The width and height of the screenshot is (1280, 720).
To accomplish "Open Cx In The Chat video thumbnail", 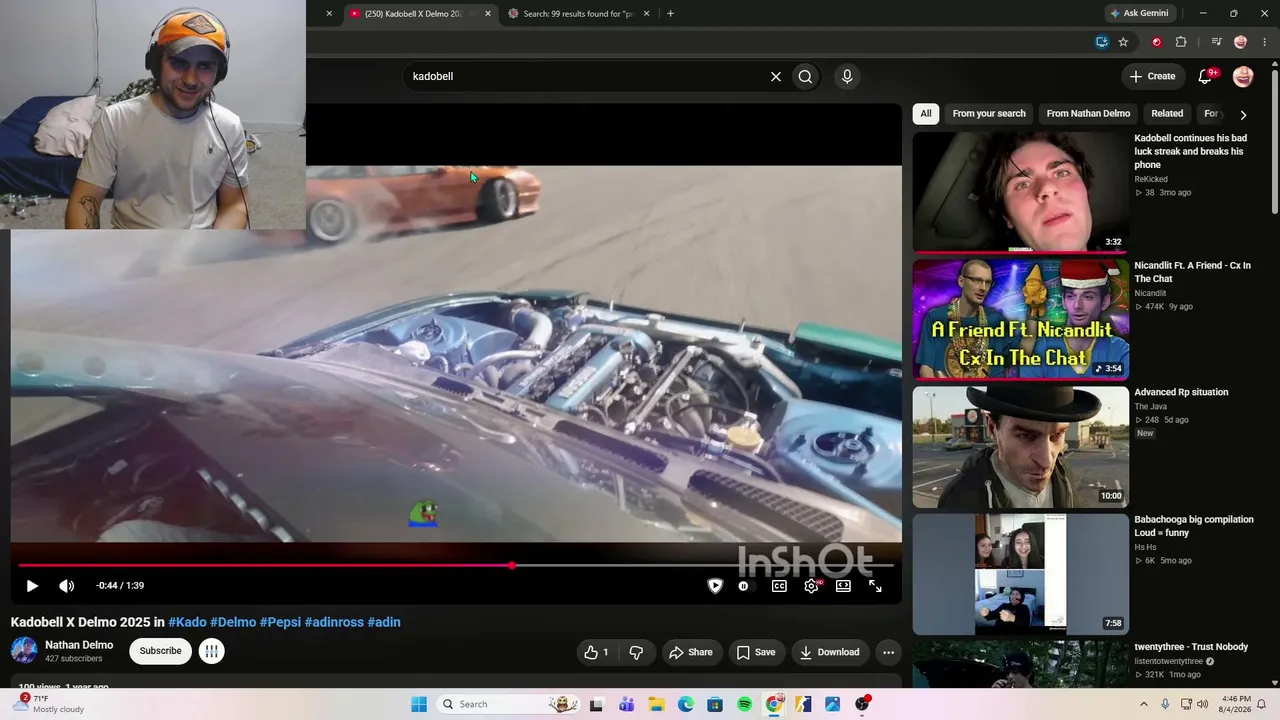I will tap(1020, 320).
